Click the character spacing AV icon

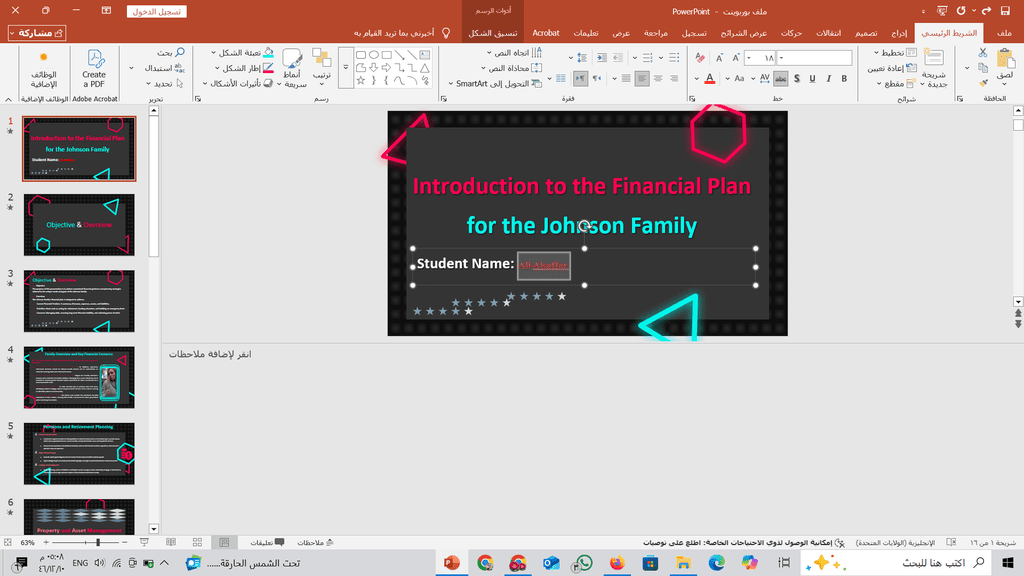(x=765, y=78)
